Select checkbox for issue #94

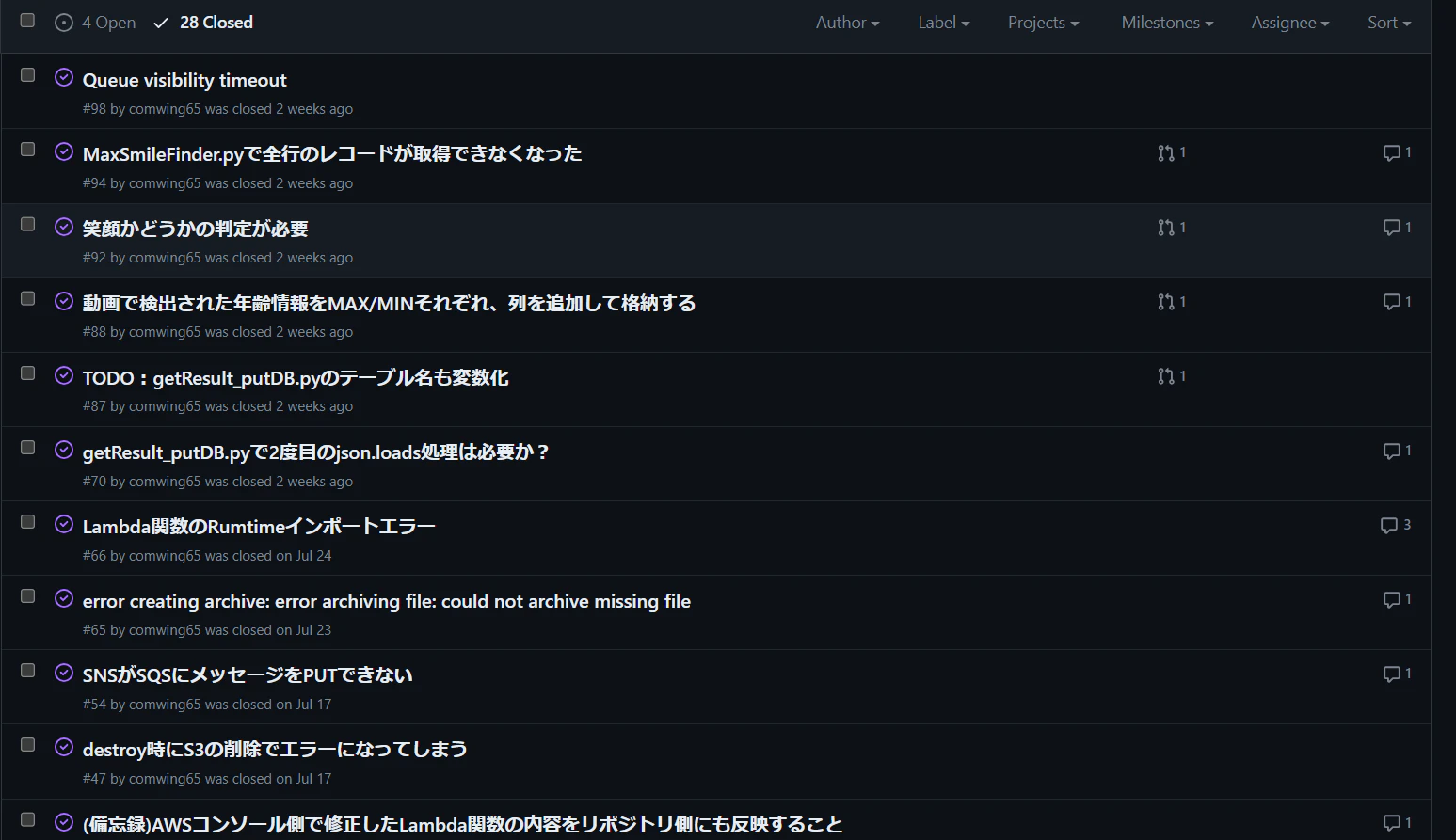click(27, 149)
